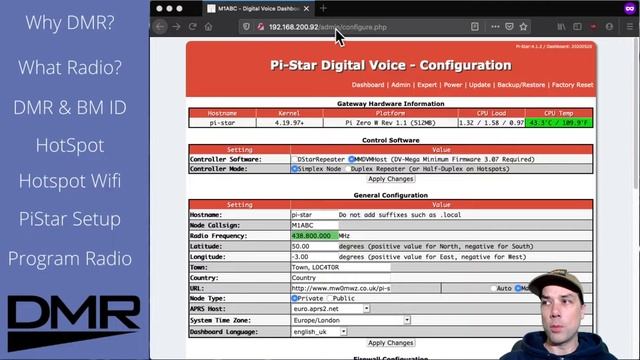Image resolution: width=640 pixels, height=360 pixels.
Task: Show the browser sidebar icon
Action: tap(577, 27)
